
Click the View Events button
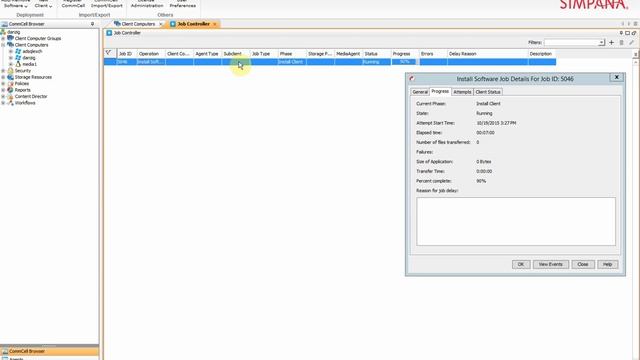click(x=551, y=264)
